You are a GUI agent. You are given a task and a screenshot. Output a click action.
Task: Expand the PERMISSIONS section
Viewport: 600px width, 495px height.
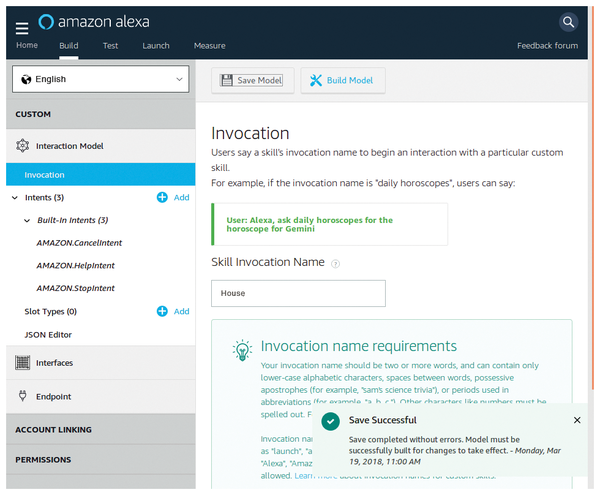click(101, 459)
